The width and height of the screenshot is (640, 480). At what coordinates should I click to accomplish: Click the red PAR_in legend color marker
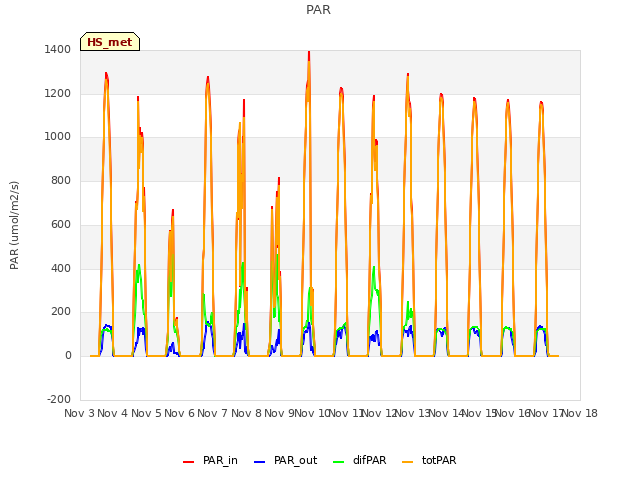(189, 462)
